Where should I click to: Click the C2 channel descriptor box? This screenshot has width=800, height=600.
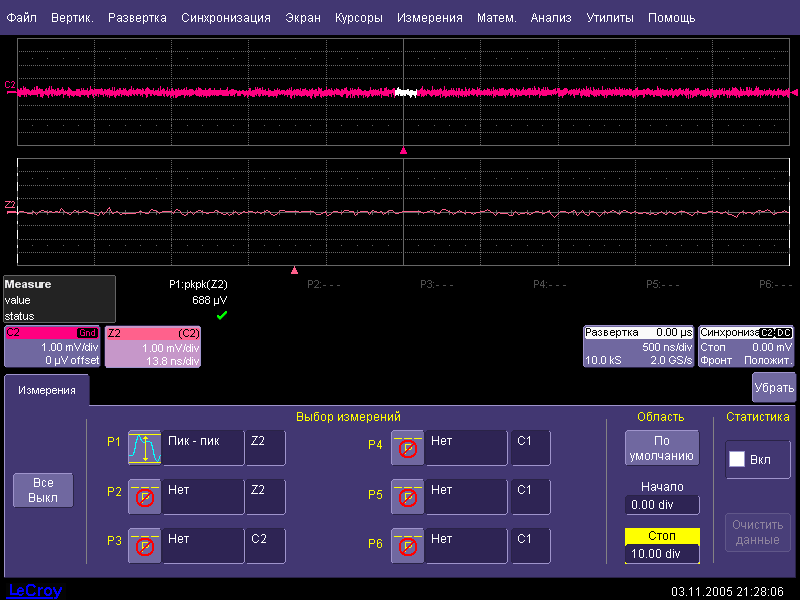tap(52, 346)
